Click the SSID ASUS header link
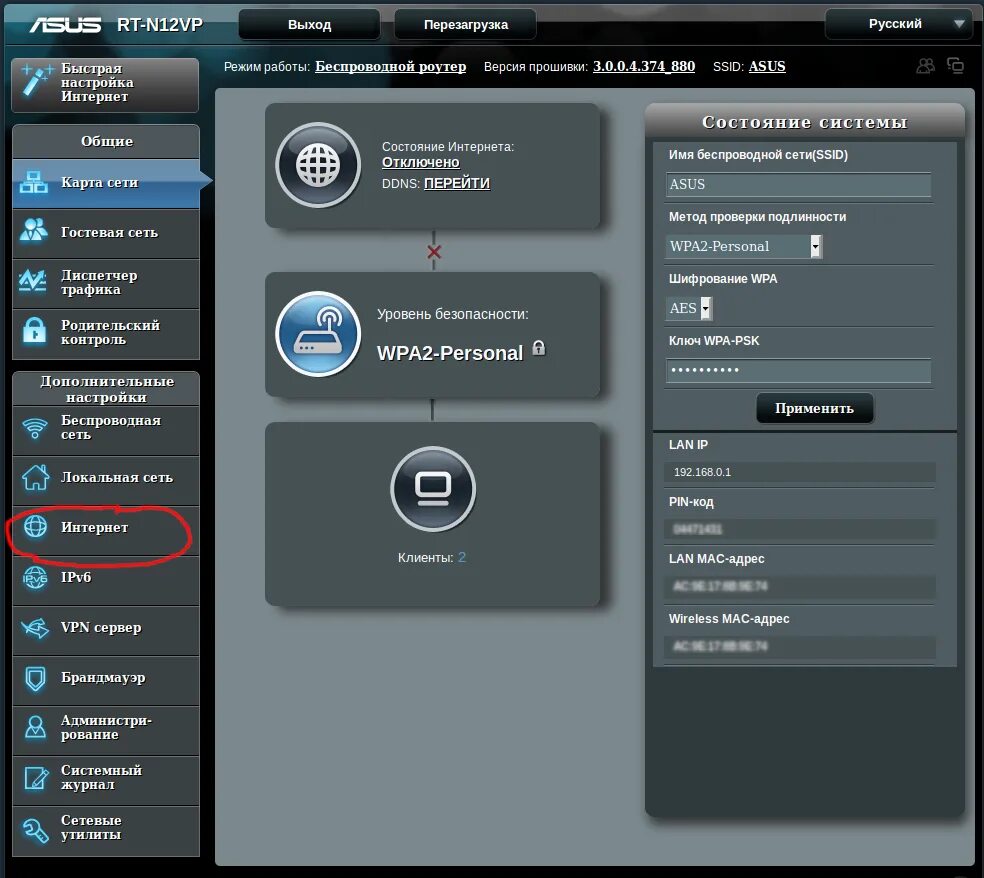 (767, 67)
